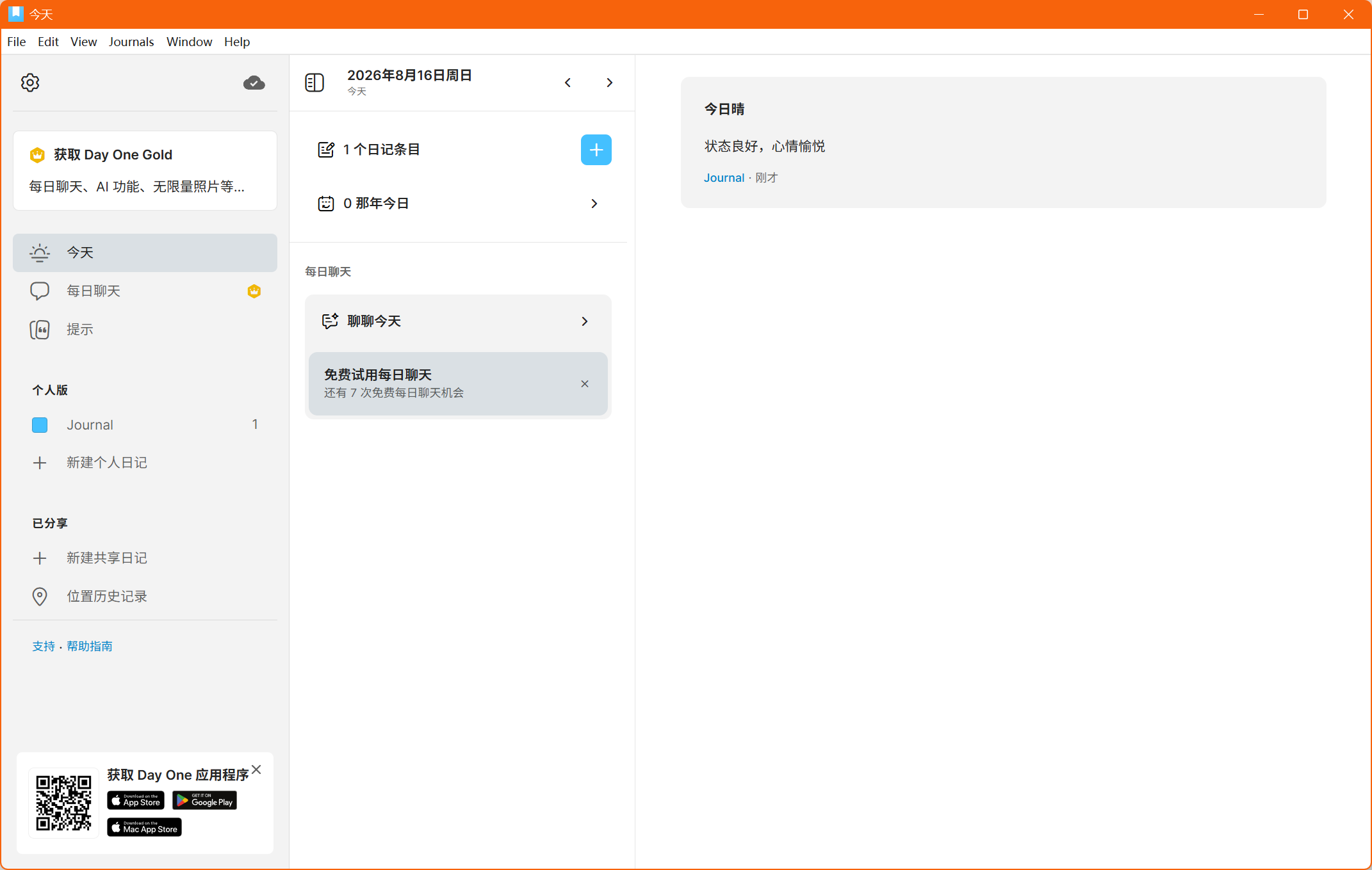Open the Google Play download badge
This screenshot has width=1372, height=870.
click(x=204, y=800)
